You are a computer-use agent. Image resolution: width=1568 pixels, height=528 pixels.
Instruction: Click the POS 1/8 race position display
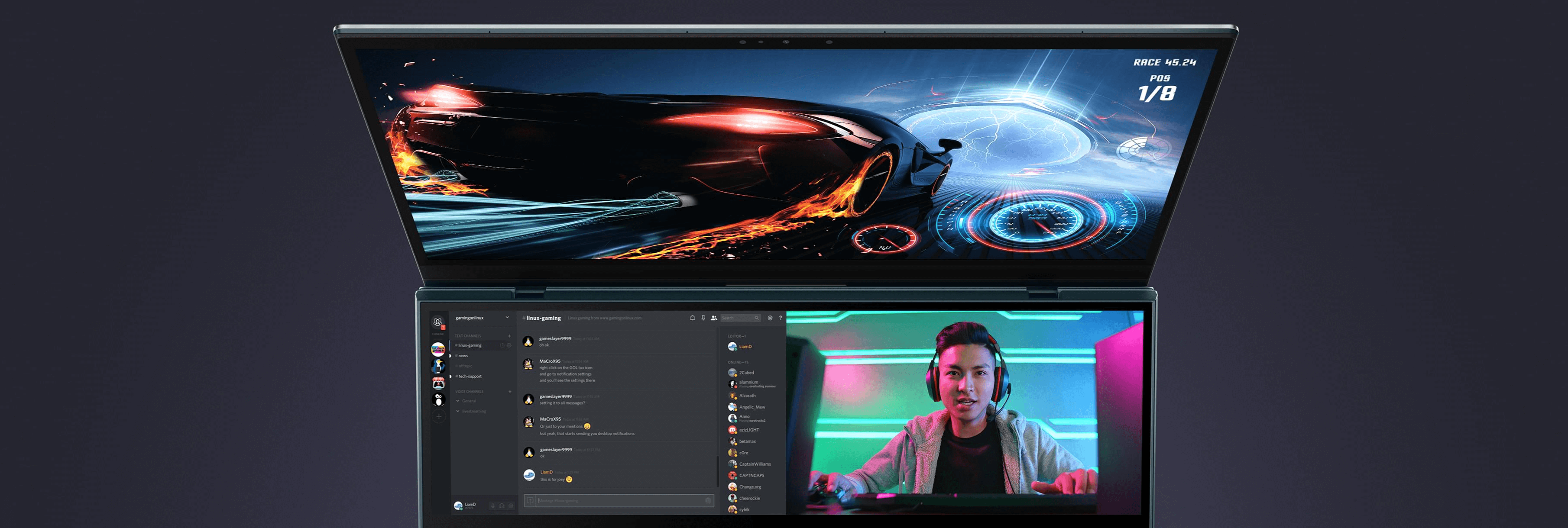point(1158,89)
